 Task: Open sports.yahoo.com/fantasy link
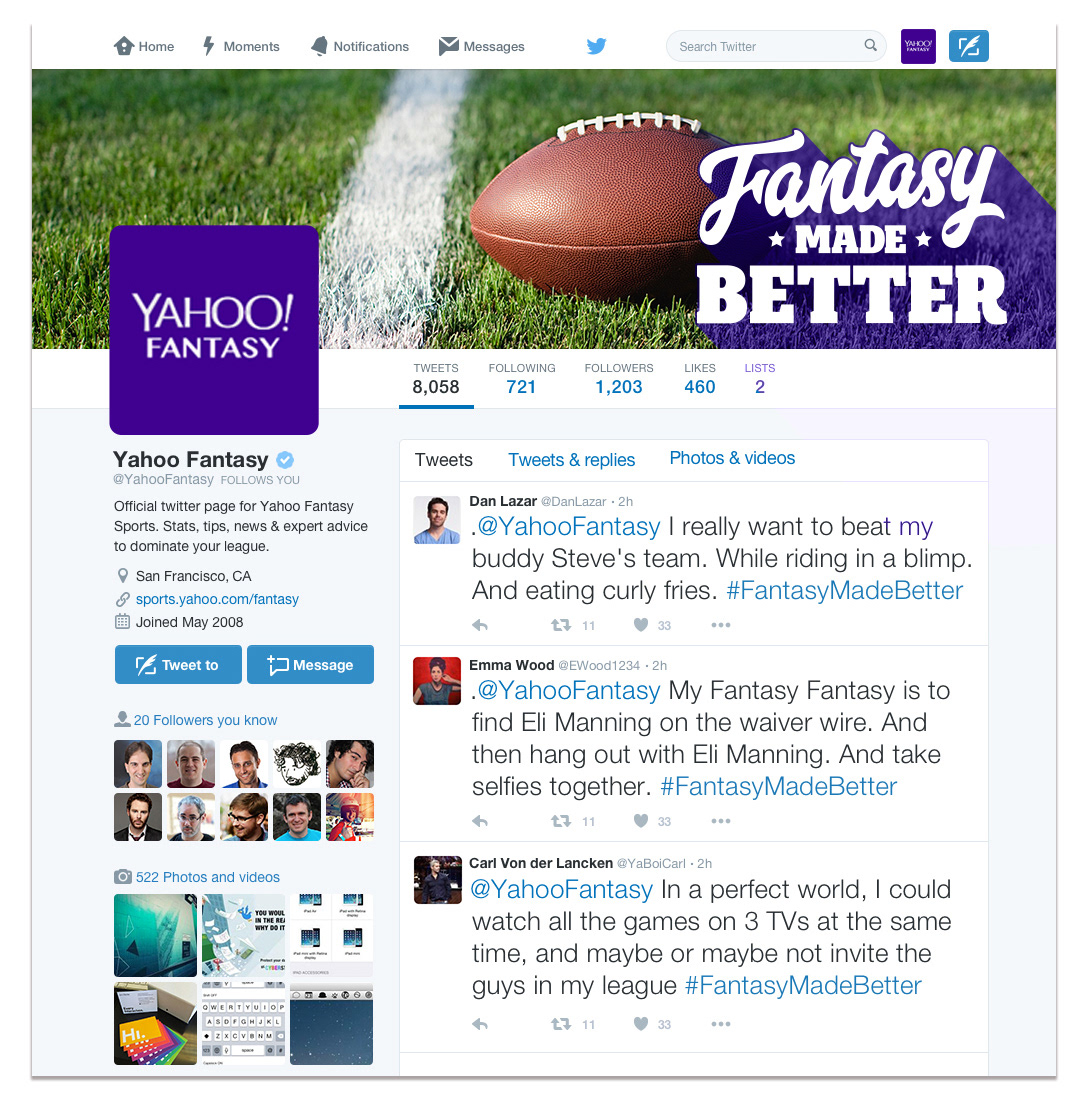click(x=217, y=599)
